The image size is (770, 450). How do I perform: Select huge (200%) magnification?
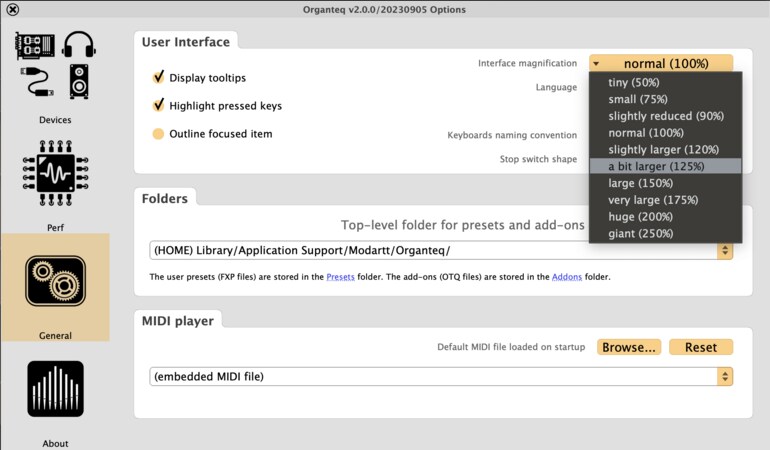pos(665,217)
